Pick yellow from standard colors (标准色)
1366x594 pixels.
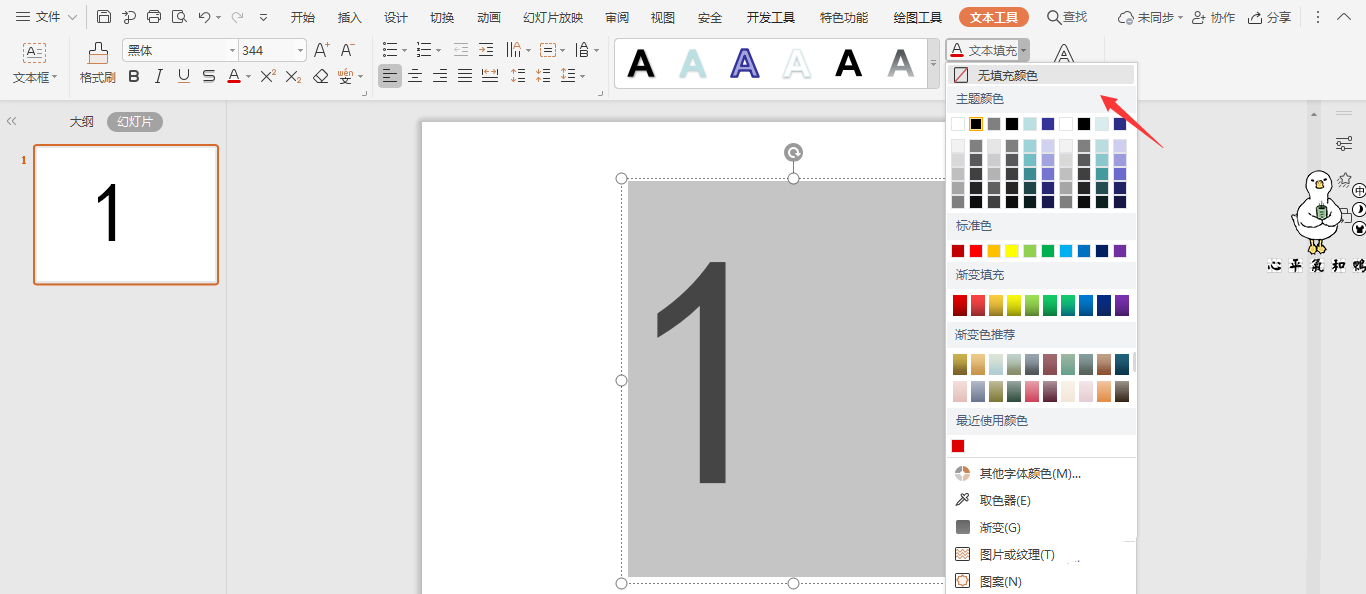[1012, 251]
